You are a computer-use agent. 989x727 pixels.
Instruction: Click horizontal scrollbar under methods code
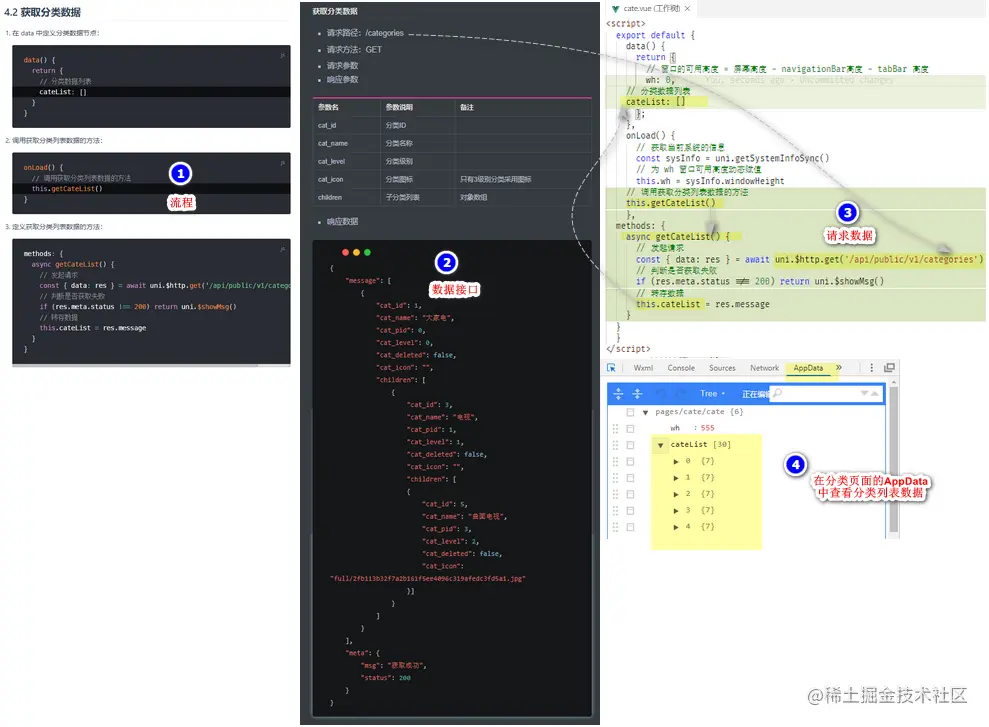coord(135,365)
